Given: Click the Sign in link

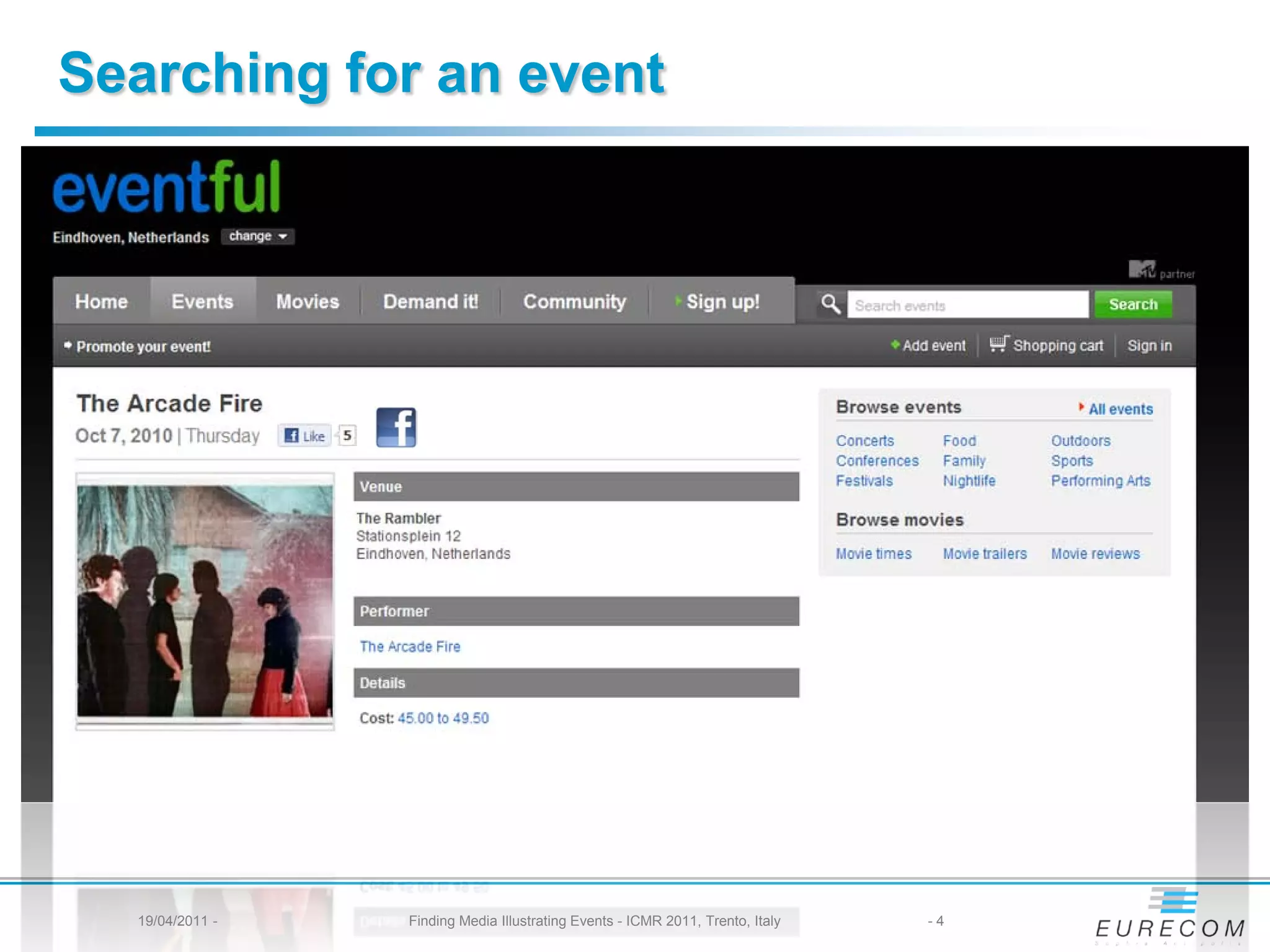Looking at the screenshot, I should point(1149,346).
